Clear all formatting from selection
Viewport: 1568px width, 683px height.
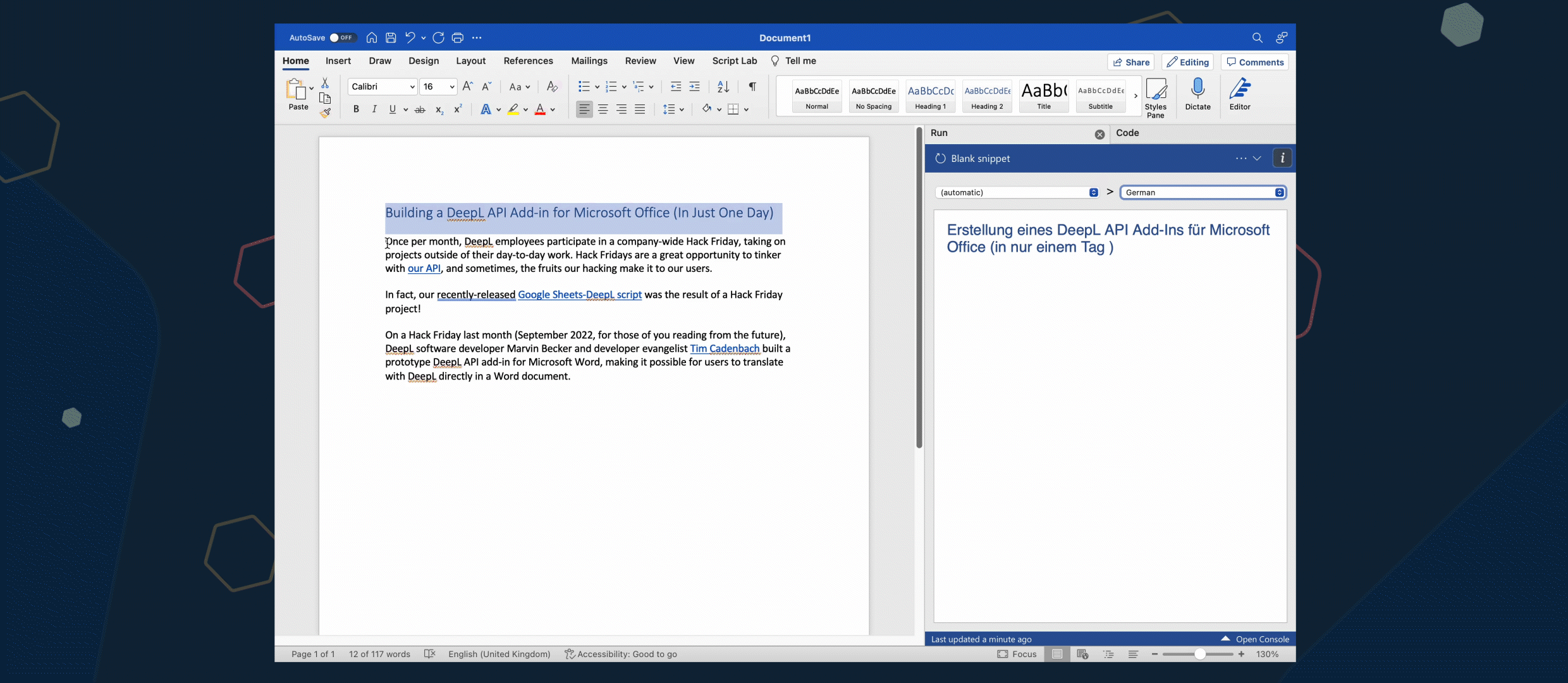pyautogui.click(x=552, y=87)
